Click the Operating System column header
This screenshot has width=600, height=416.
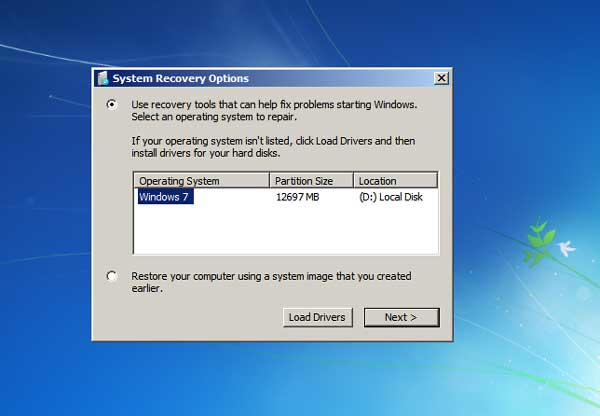[x=200, y=181]
